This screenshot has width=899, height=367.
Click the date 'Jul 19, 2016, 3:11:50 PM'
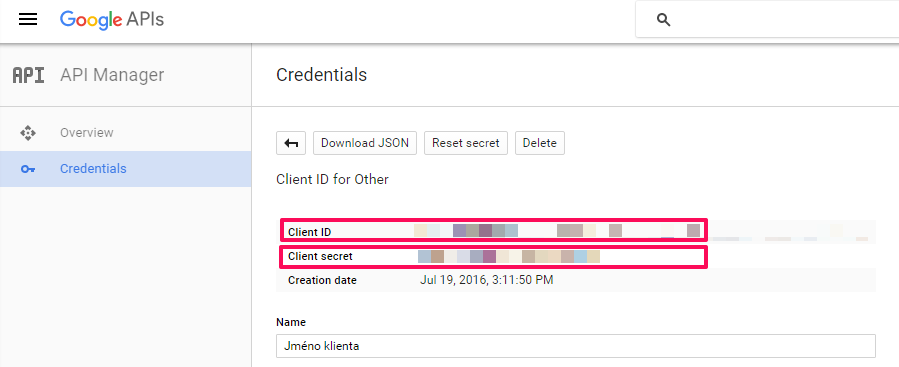coord(487,280)
